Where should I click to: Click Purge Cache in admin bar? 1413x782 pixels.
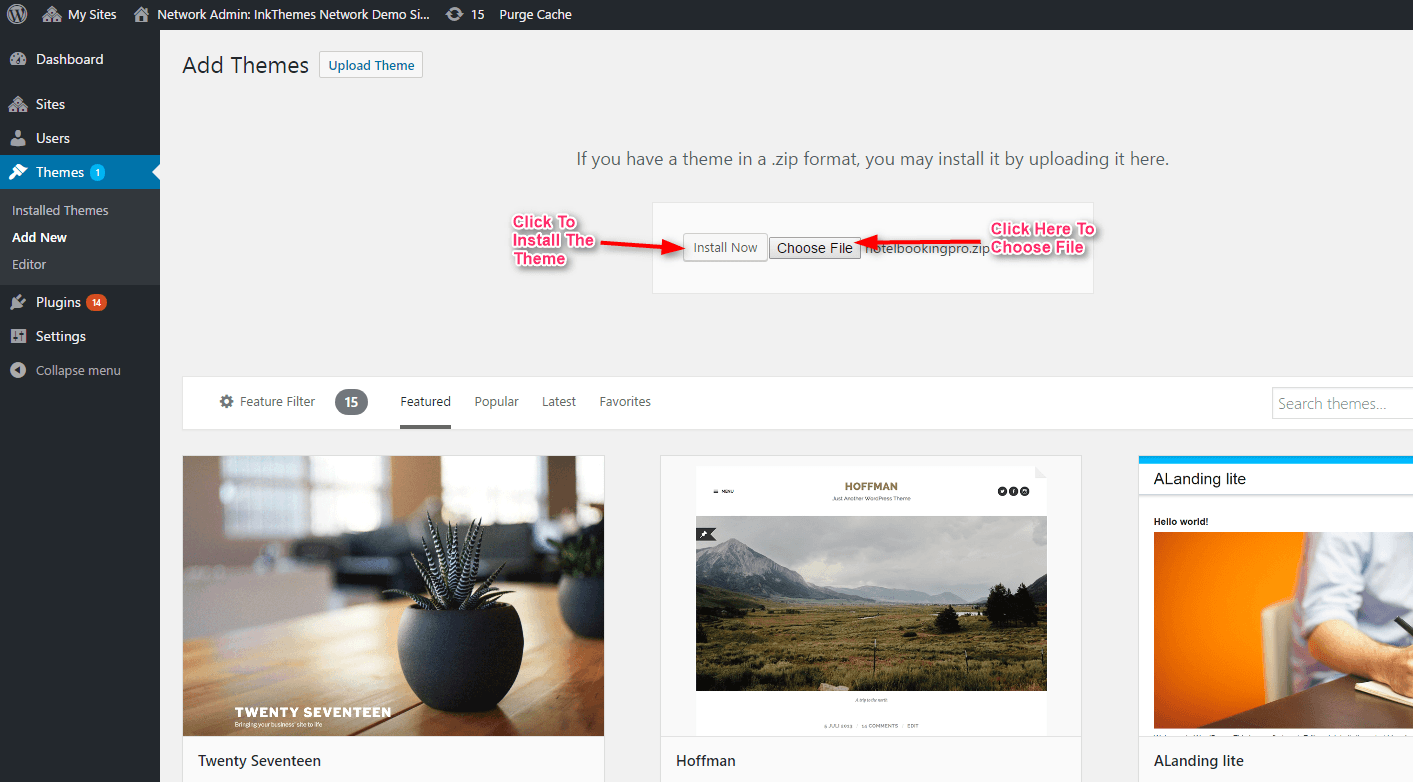535,14
